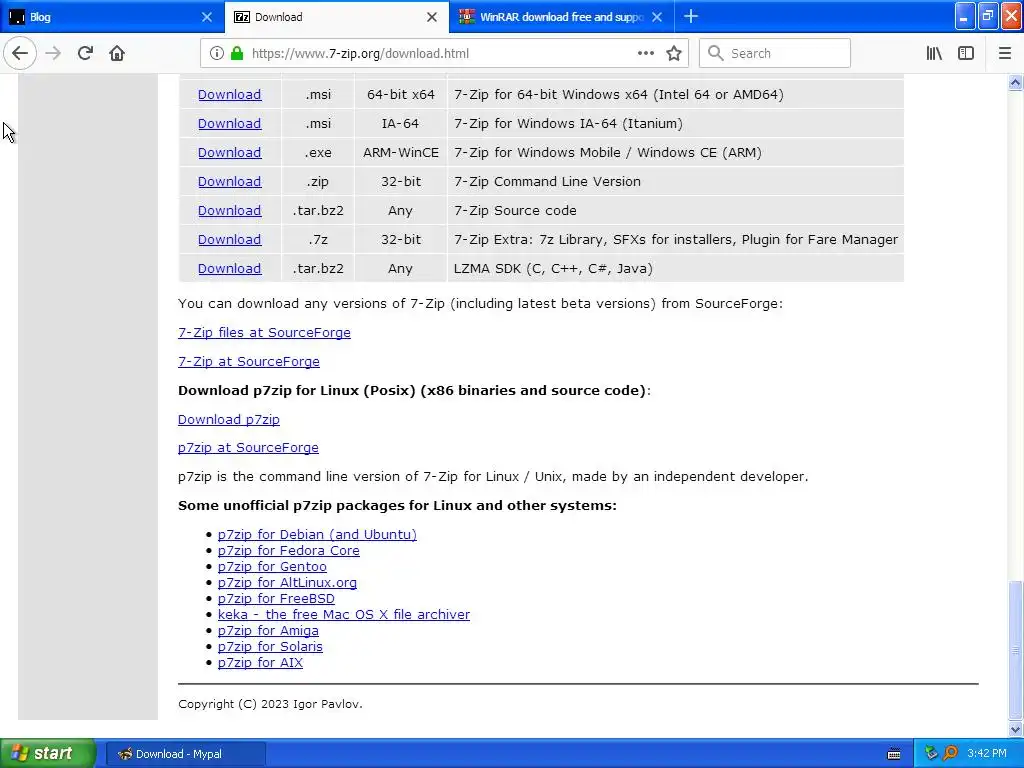Switch to the Blog tab
The width and height of the screenshot is (1024, 768).
point(111,17)
